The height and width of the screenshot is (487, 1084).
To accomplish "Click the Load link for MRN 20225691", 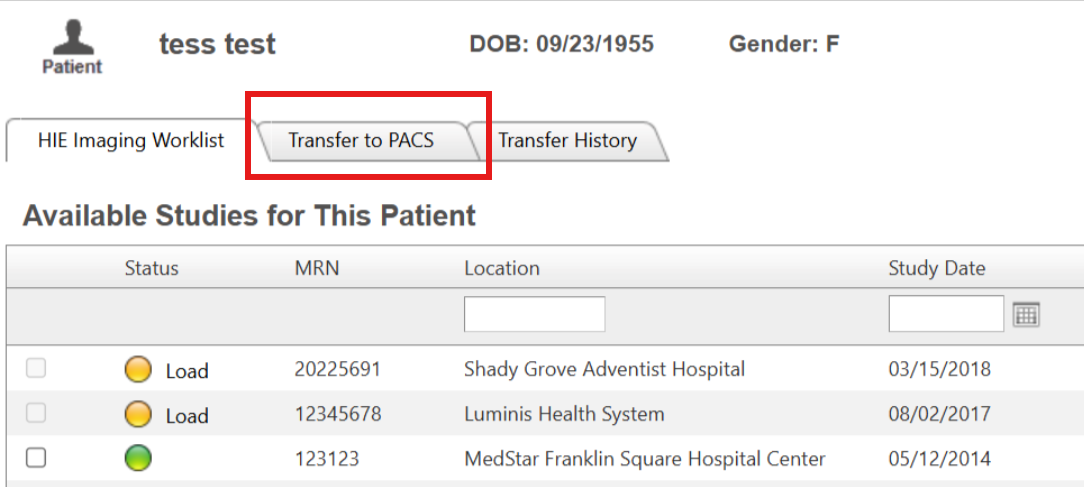I will point(187,371).
